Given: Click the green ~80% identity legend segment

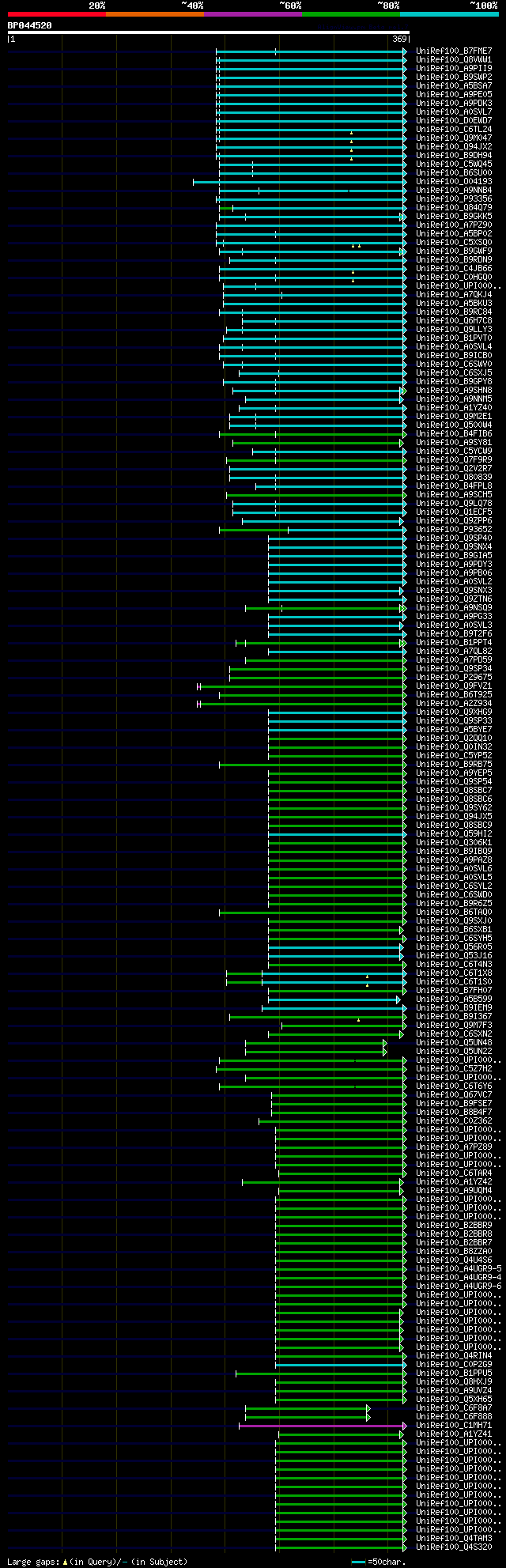Looking at the screenshot, I should tap(350, 14).
